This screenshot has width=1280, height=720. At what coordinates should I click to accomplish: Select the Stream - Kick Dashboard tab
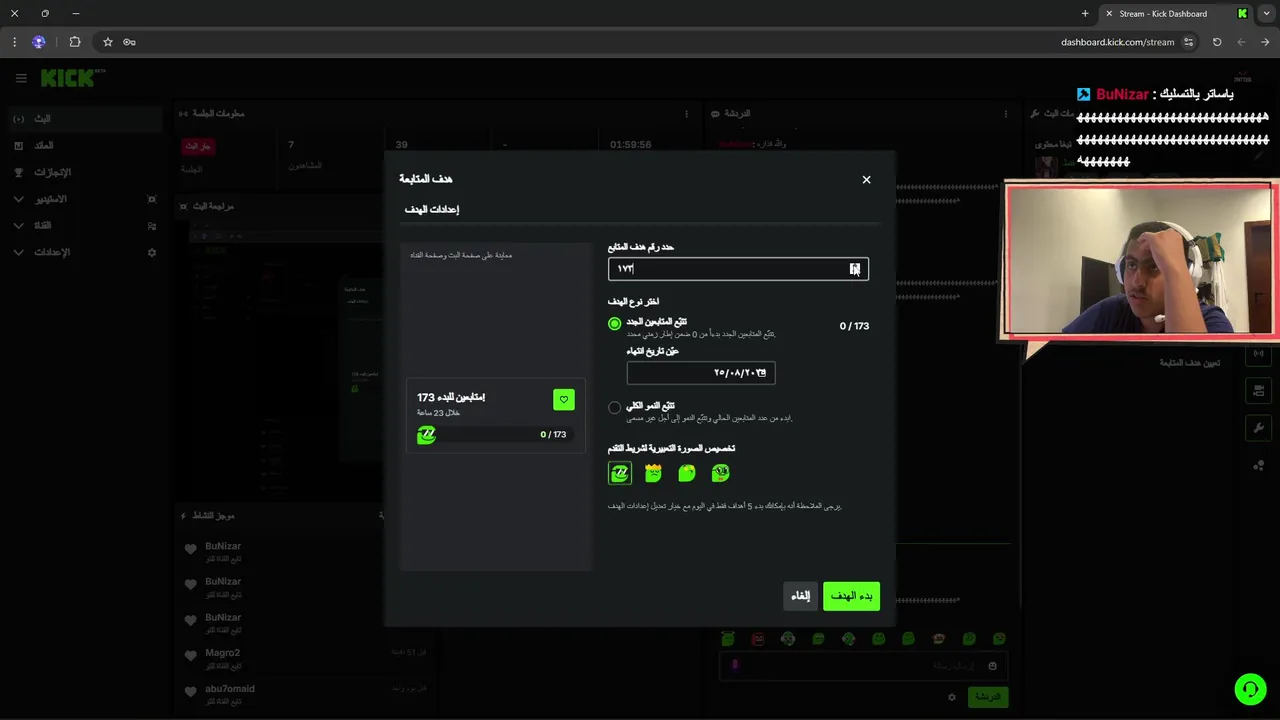point(1175,14)
